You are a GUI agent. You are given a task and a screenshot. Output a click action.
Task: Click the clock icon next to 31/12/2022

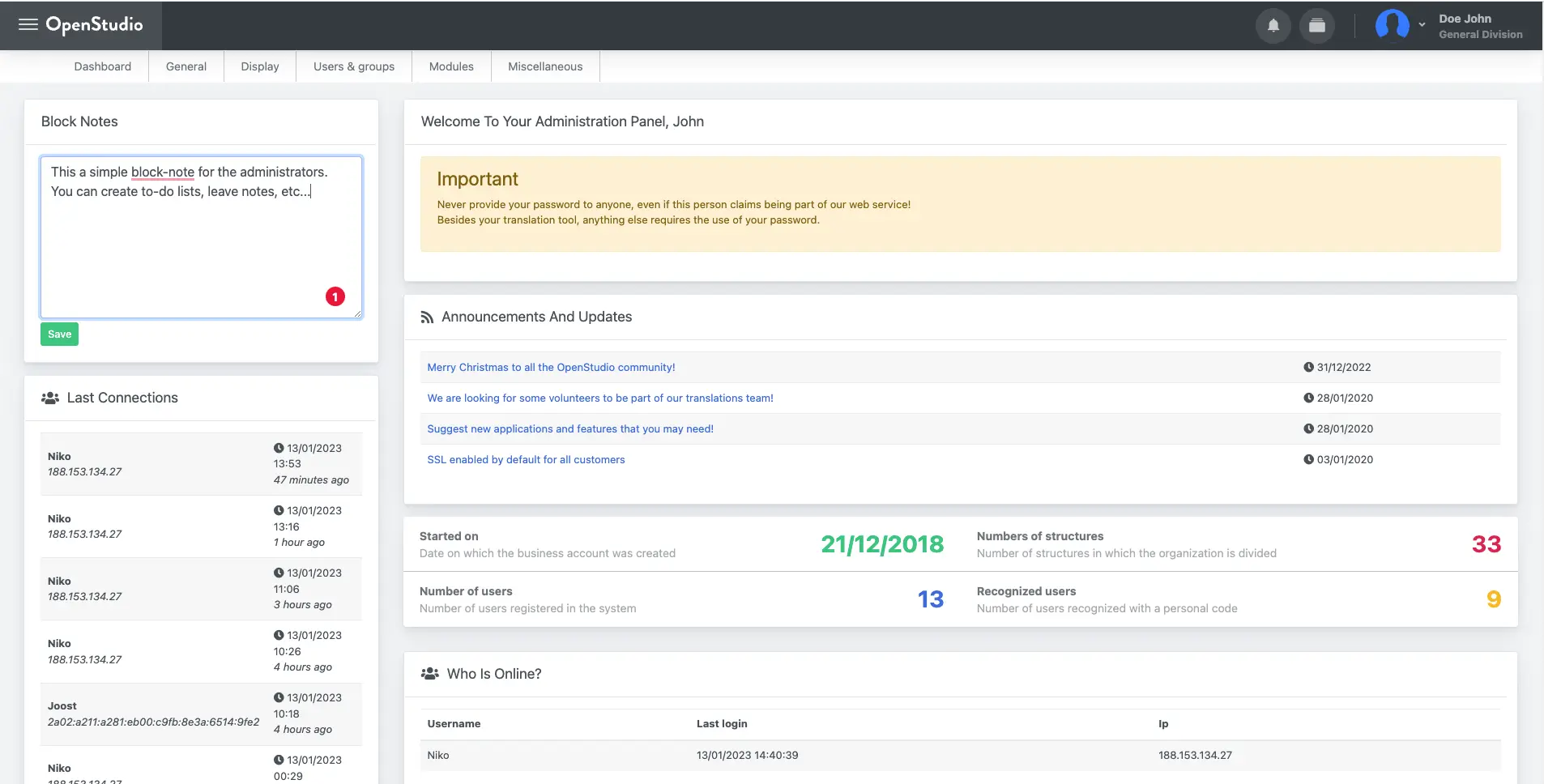click(1308, 367)
